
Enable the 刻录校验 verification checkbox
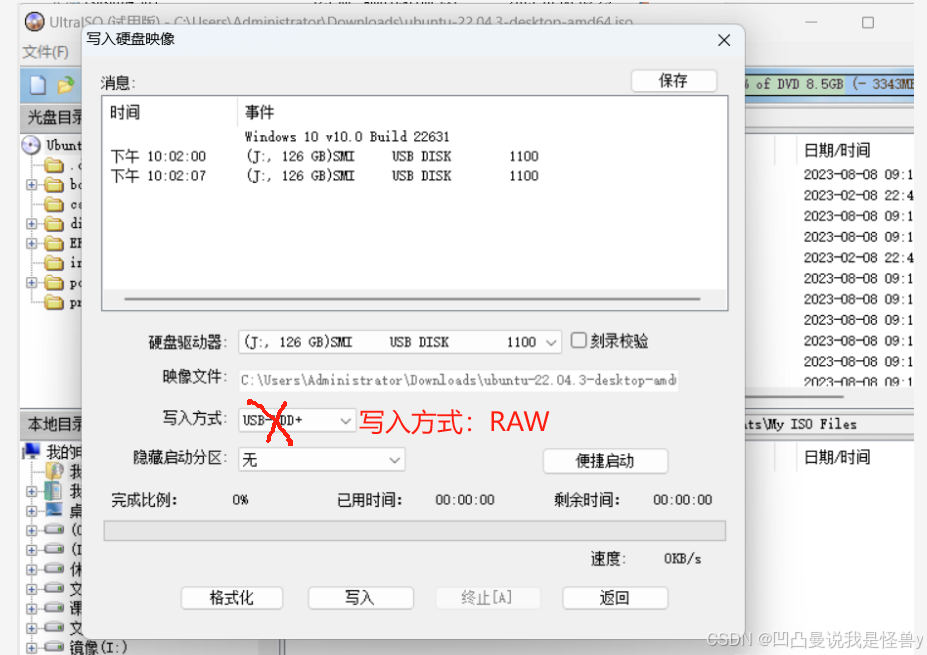[x=578, y=341]
